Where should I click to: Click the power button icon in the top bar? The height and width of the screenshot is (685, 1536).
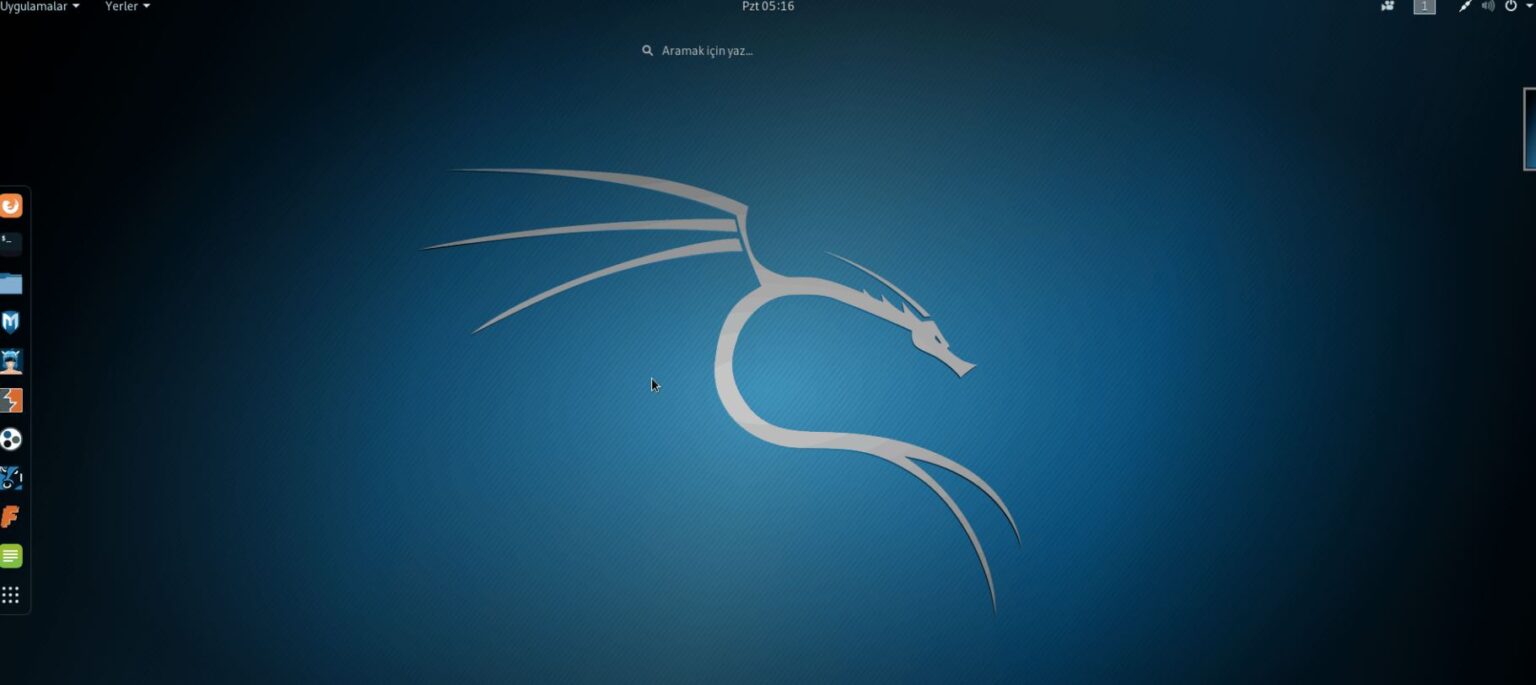(1510, 6)
